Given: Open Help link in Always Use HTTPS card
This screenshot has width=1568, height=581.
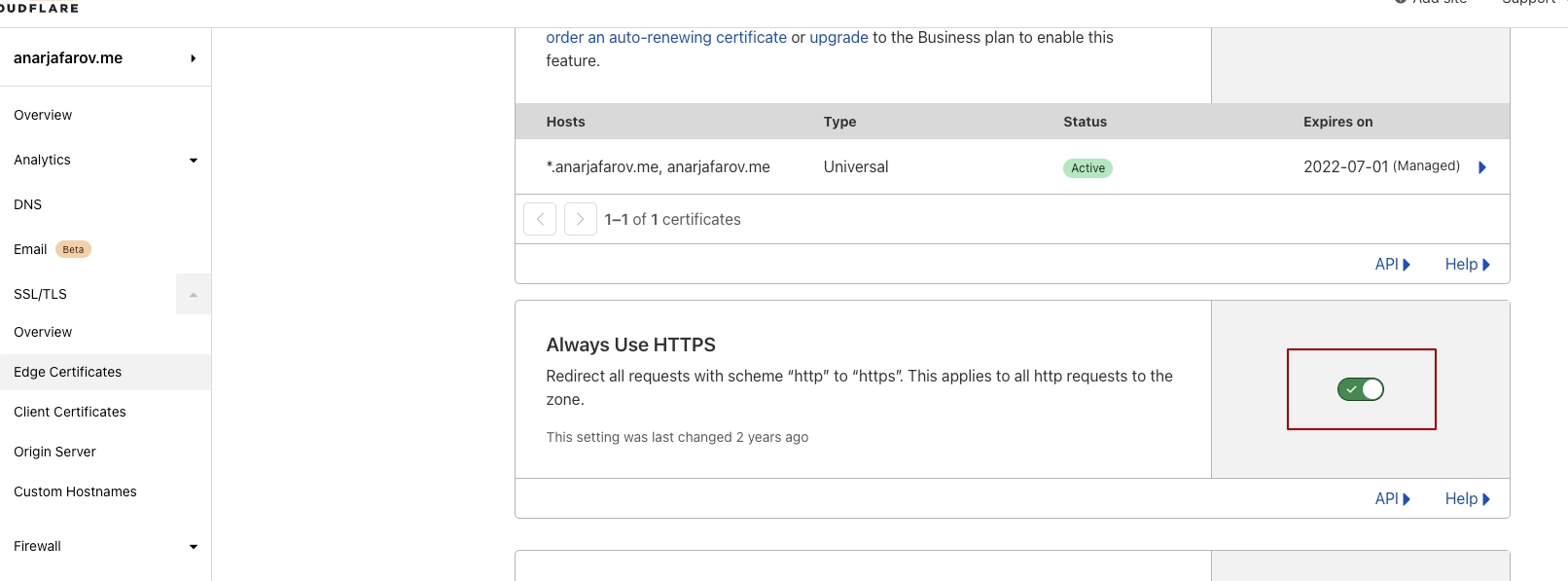Looking at the screenshot, I should pos(1468,498).
